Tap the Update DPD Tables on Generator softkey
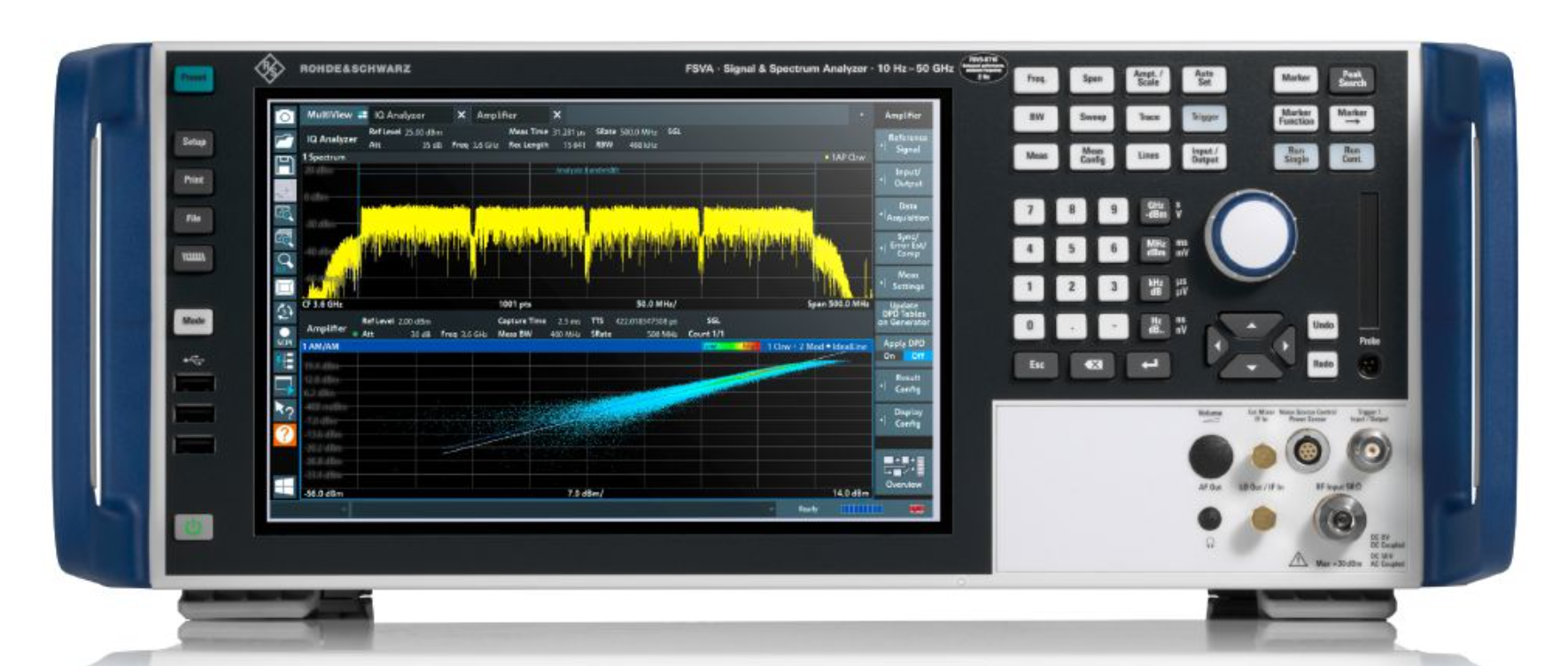The width and height of the screenshot is (1568, 666). pyautogui.click(x=904, y=314)
